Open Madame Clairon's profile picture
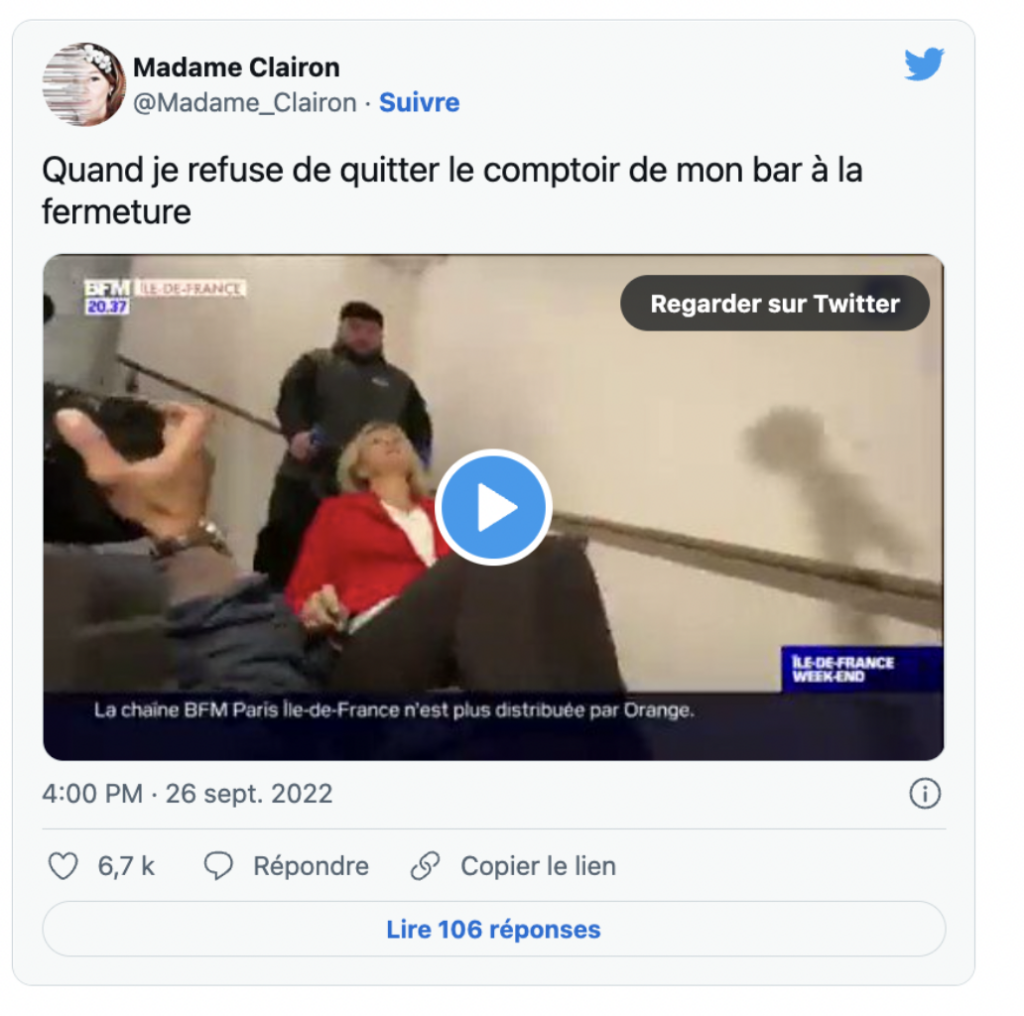 pos(84,84)
